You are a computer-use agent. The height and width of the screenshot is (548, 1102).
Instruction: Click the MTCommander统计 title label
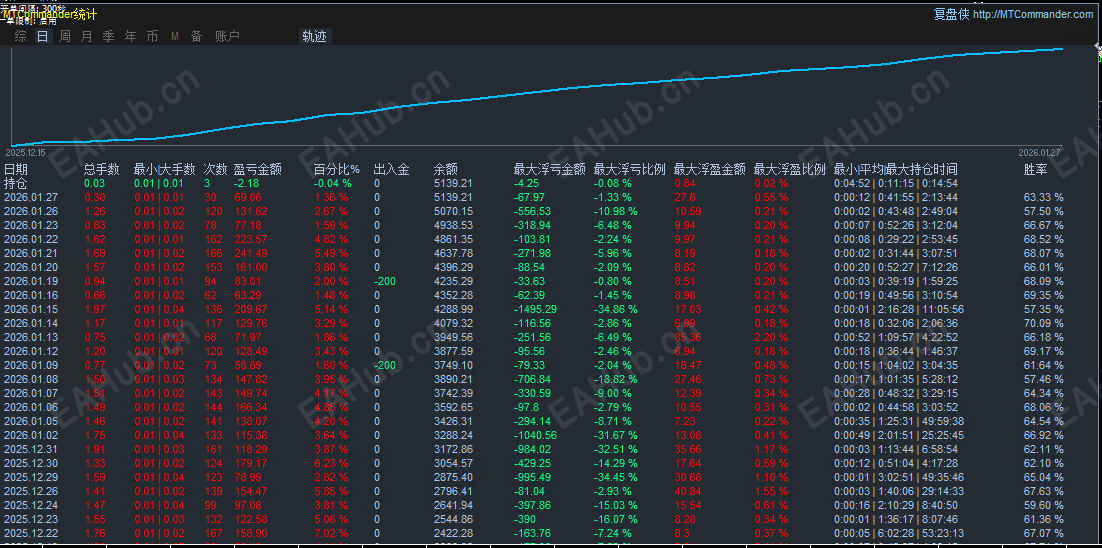[x=50, y=14]
